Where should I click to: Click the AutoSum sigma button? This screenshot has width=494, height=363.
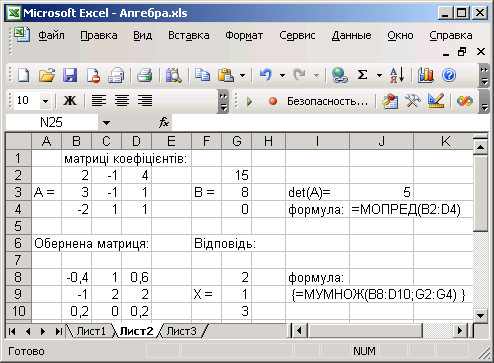coord(362,75)
